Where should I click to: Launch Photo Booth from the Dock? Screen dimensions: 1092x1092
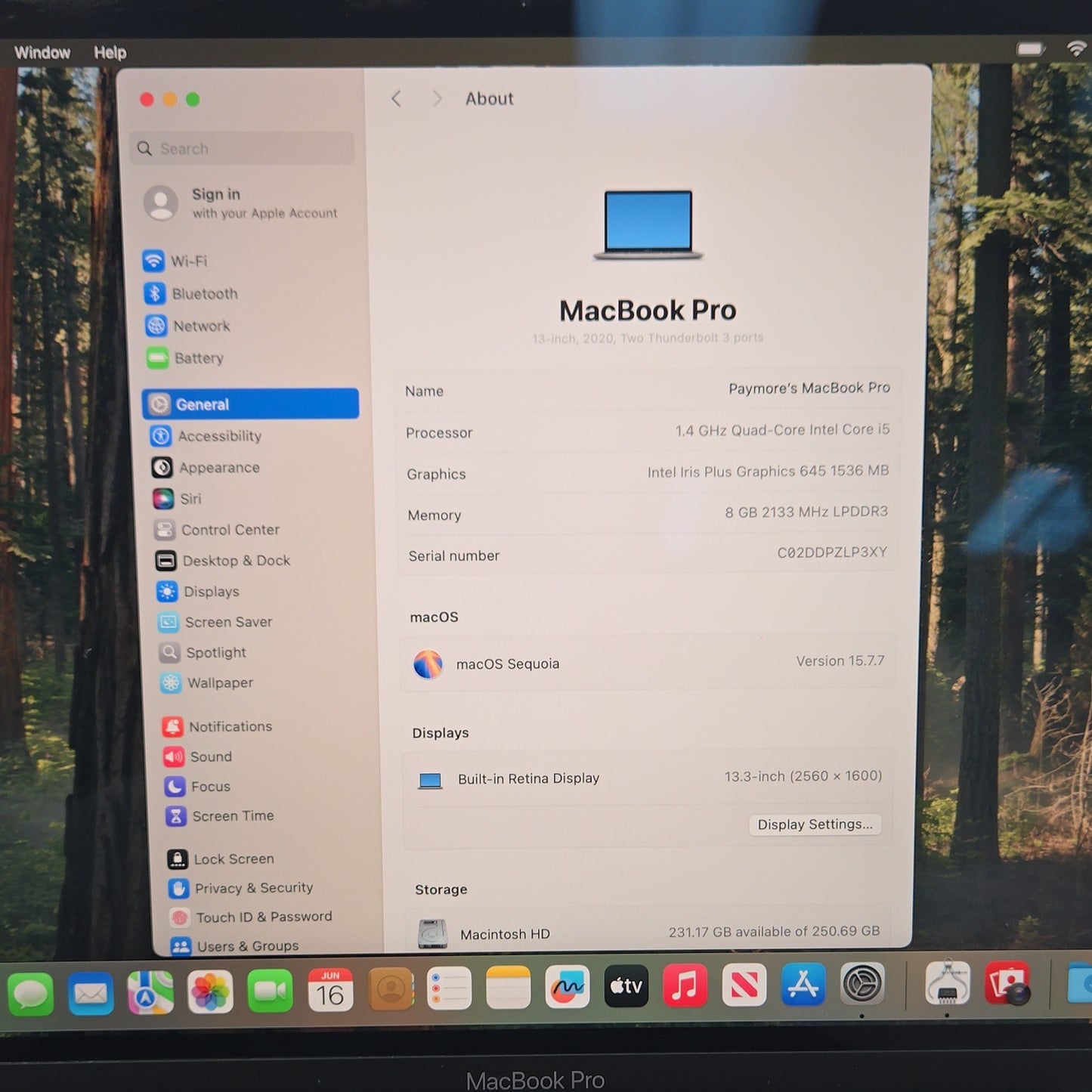pos(1007,982)
